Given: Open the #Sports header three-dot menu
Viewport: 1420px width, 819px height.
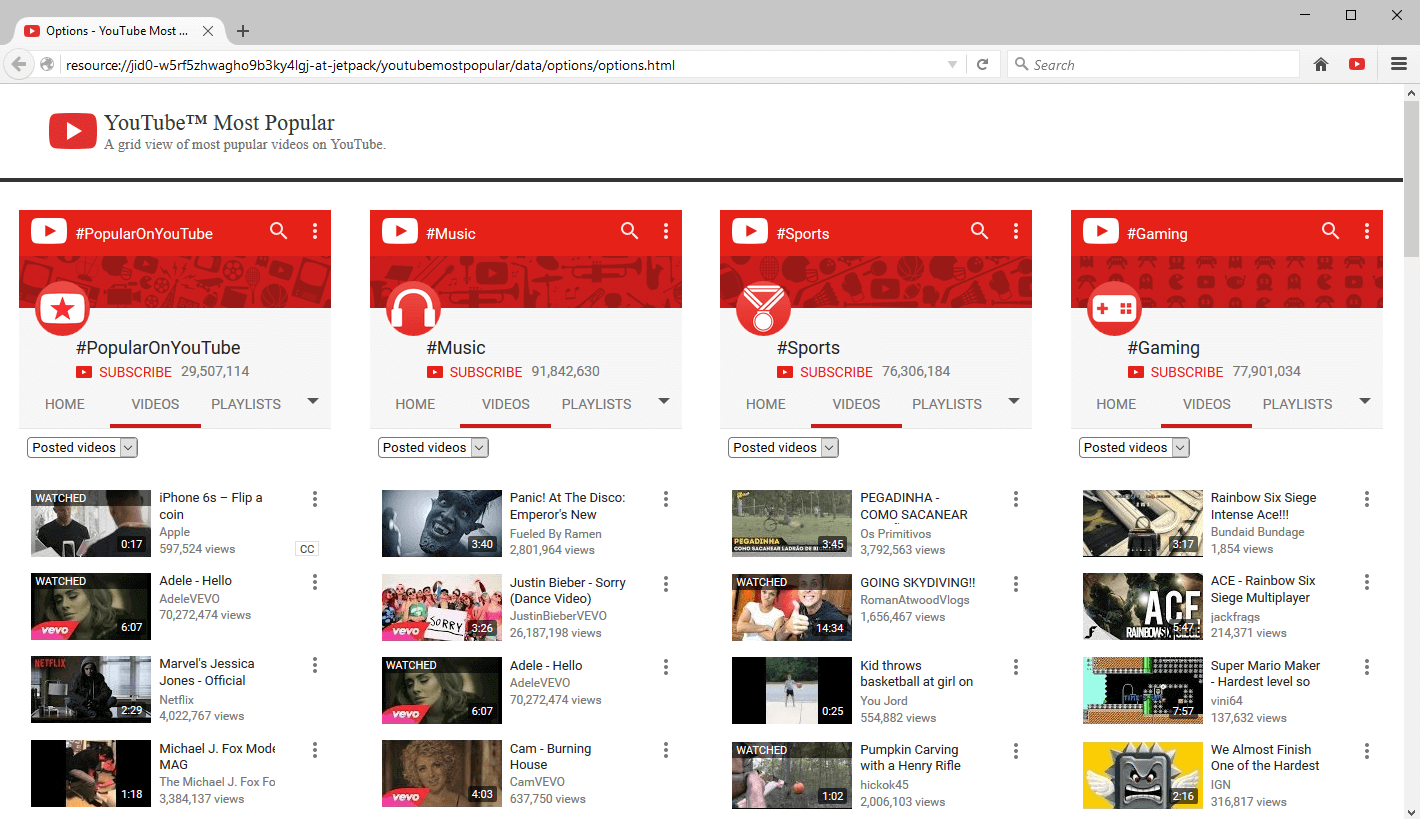Looking at the screenshot, I should (x=1016, y=231).
